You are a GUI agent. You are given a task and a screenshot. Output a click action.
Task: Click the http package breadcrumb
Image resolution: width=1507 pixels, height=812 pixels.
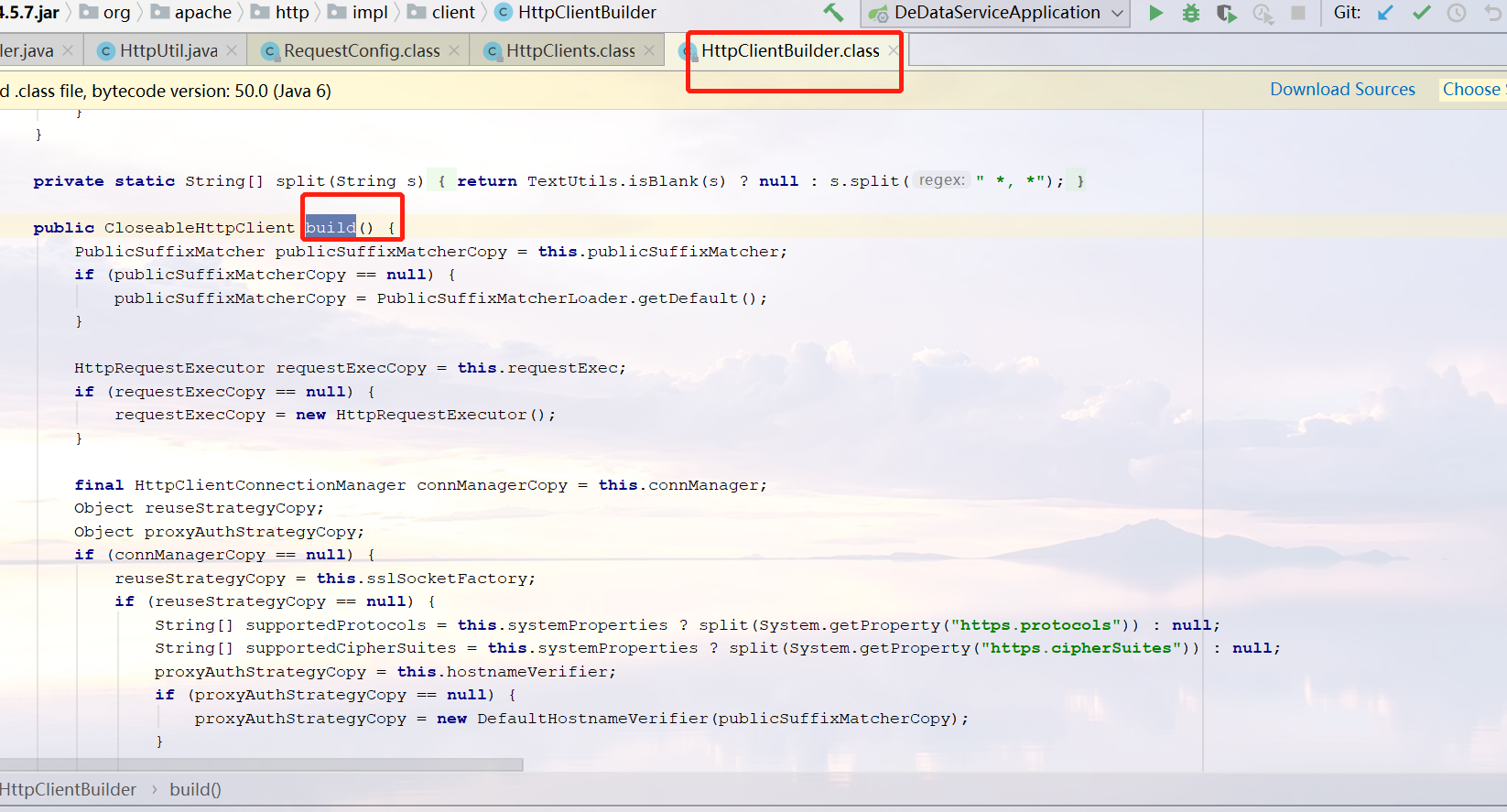[x=280, y=13]
